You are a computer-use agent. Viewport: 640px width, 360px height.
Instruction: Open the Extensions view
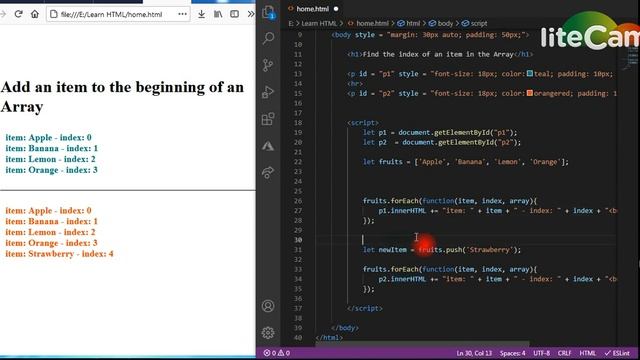(x=268, y=119)
